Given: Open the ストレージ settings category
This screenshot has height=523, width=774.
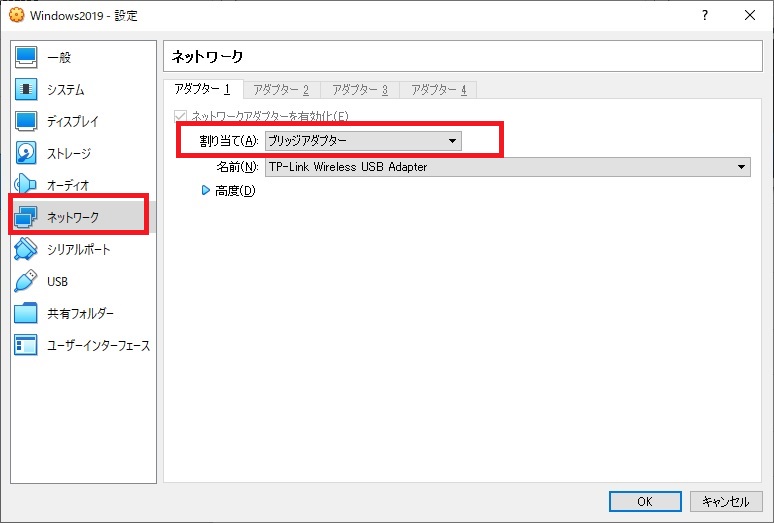Looking at the screenshot, I should pyautogui.click(x=83, y=153).
